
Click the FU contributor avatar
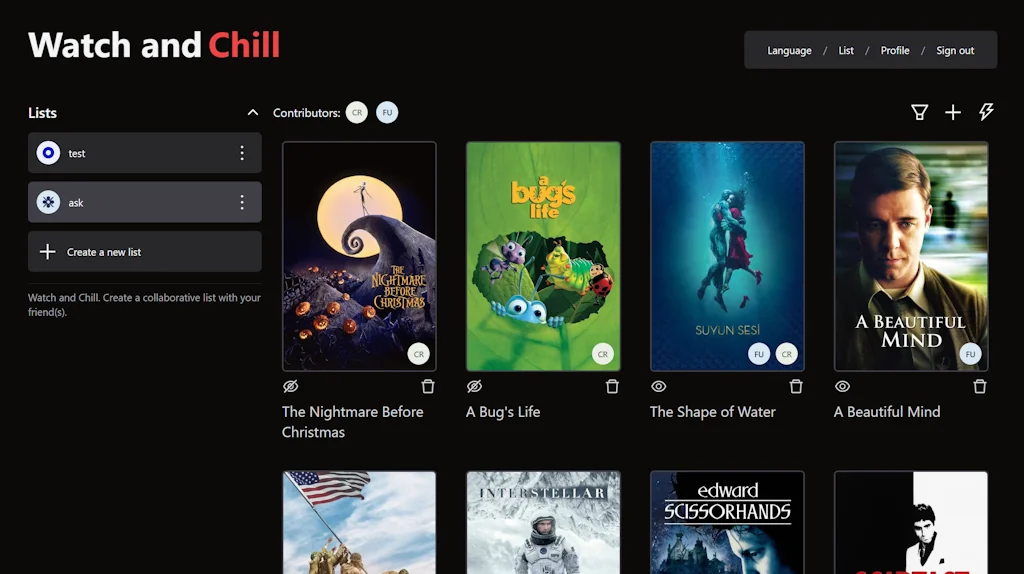coord(387,112)
